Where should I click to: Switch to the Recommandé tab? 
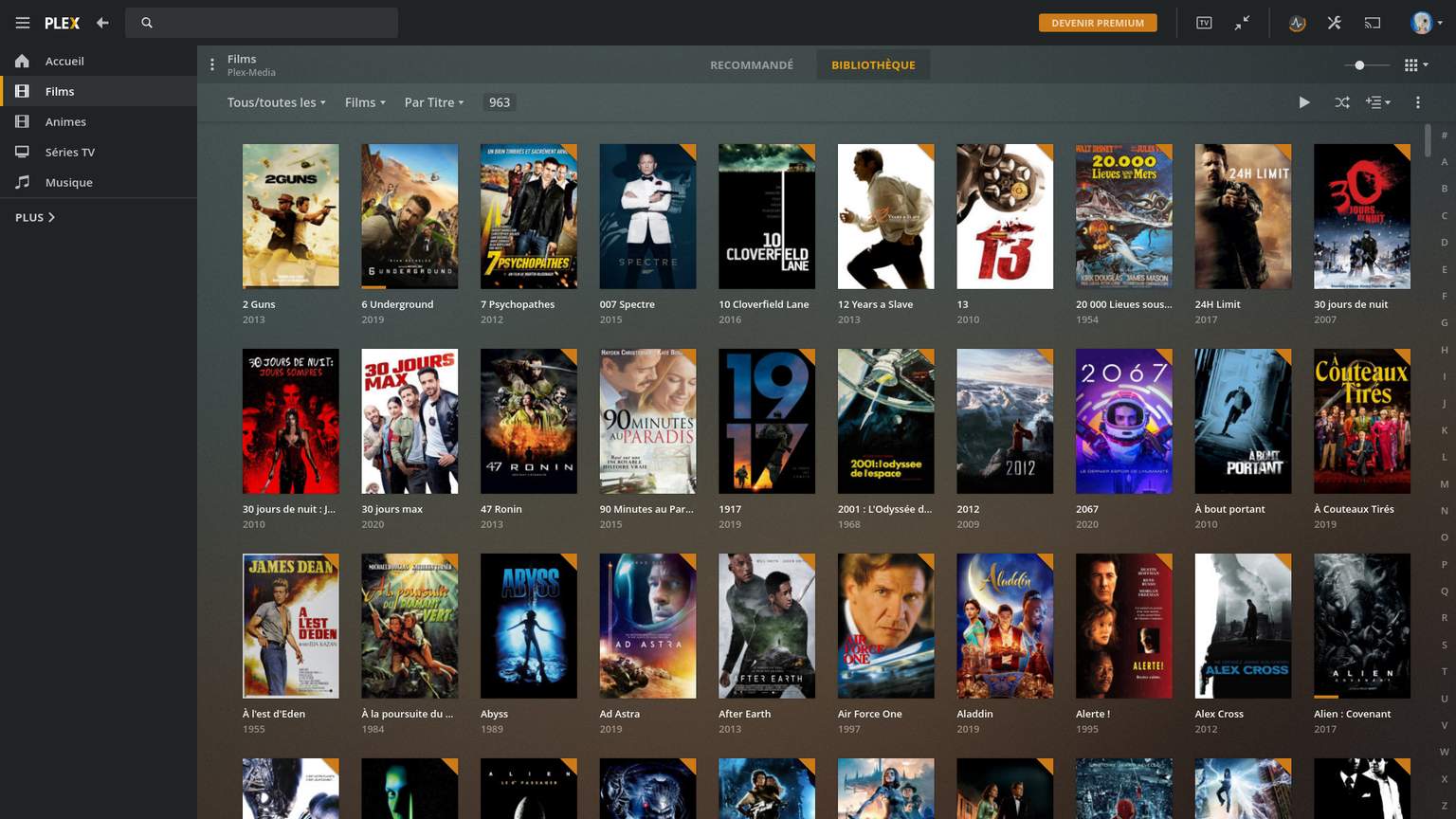click(x=752, y=64)
